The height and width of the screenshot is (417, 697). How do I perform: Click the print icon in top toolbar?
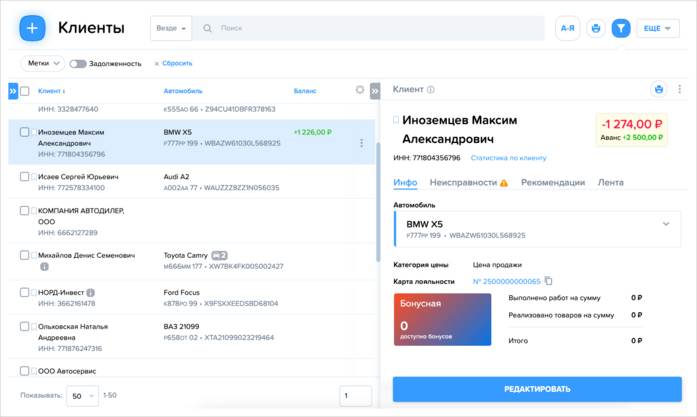pos(596,28)
